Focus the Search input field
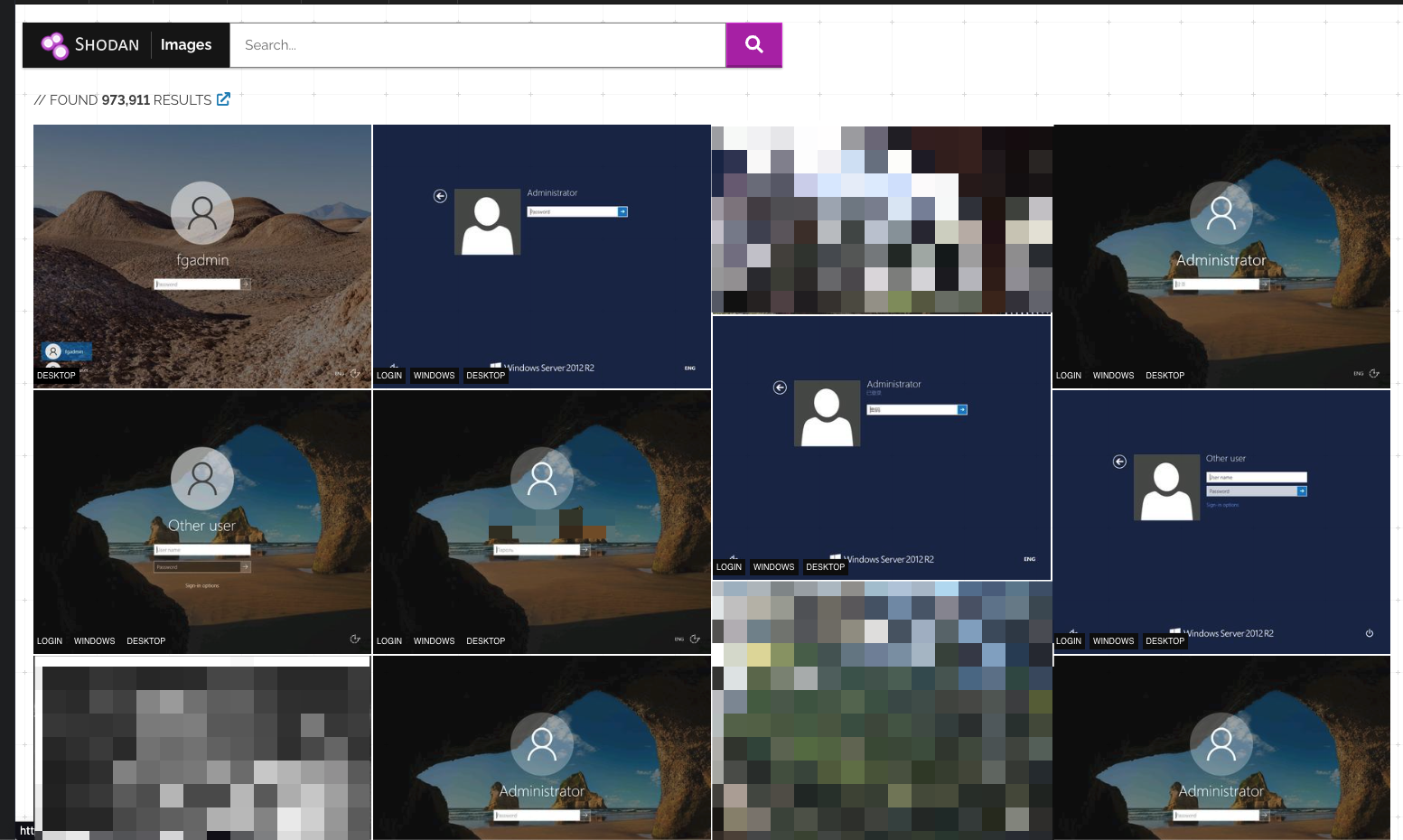Image resolution: width=1403 pixels, height=840 pixels. [478, 45]
